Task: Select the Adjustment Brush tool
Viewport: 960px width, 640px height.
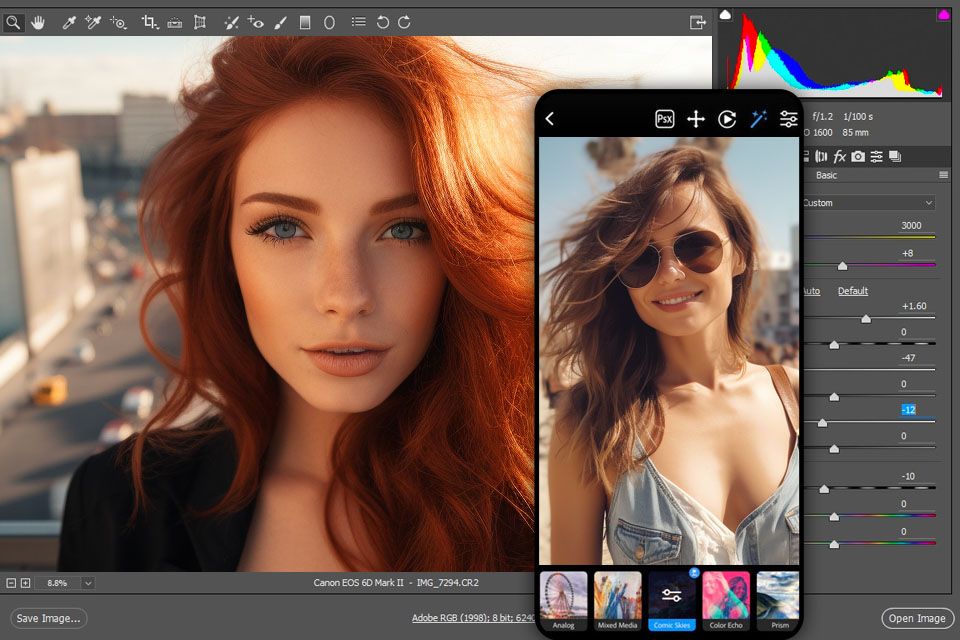Action: coord(278,21)
